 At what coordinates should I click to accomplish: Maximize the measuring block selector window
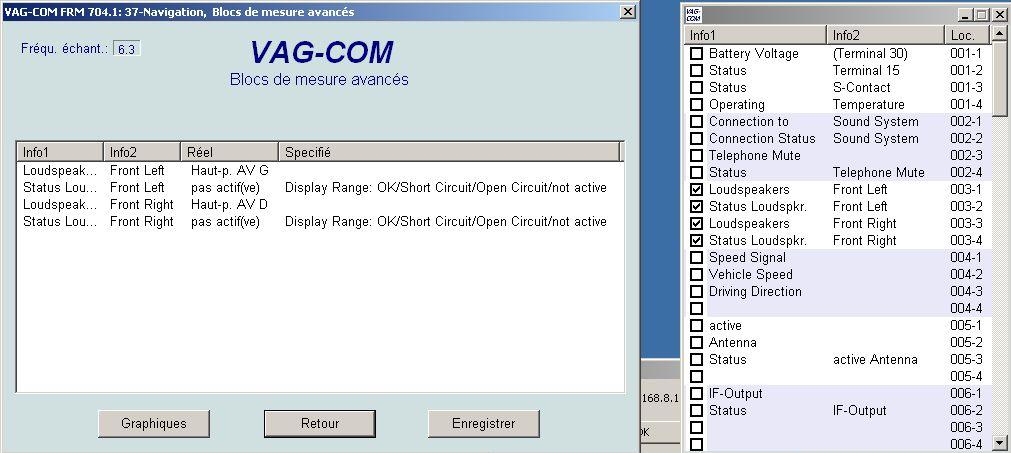point(981,14)
